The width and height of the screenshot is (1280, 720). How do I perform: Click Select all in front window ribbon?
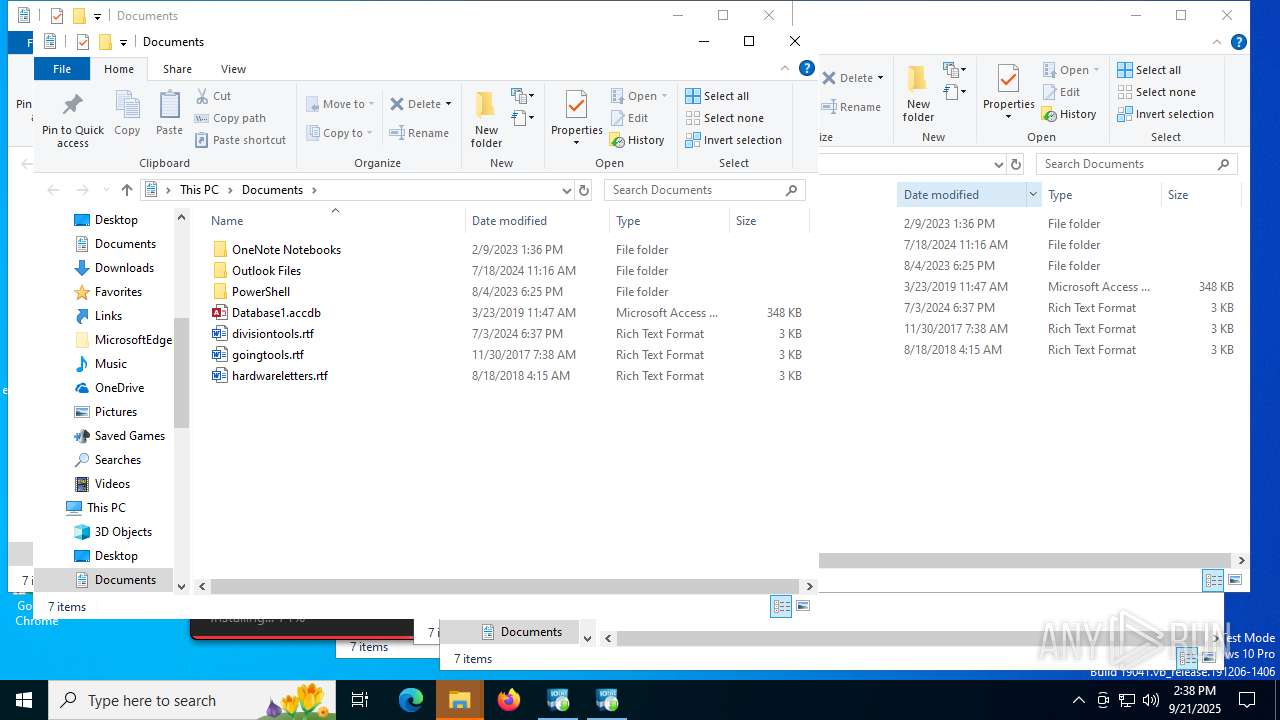click(x=717, y=96)
